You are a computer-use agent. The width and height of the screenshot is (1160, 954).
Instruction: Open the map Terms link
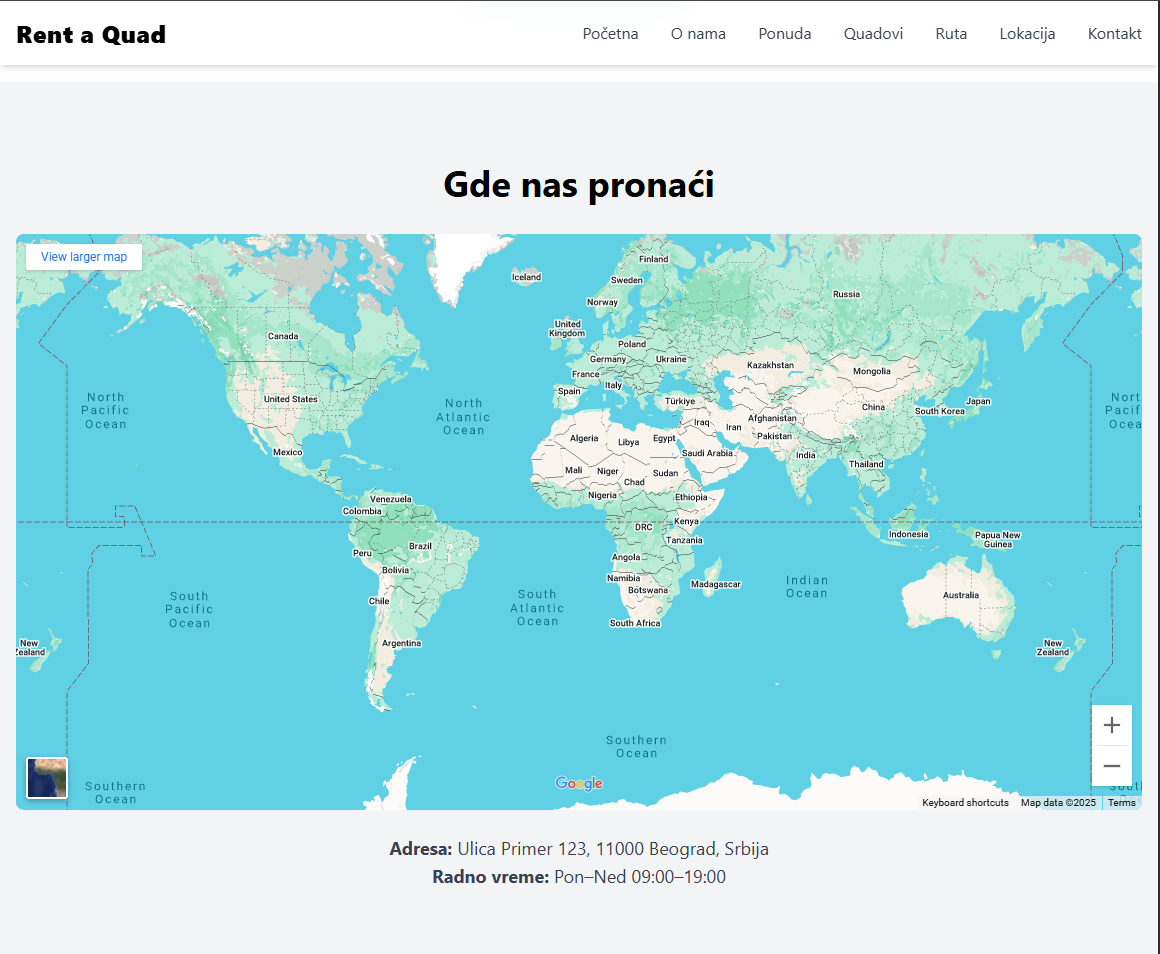click(x=1121, y=803)
